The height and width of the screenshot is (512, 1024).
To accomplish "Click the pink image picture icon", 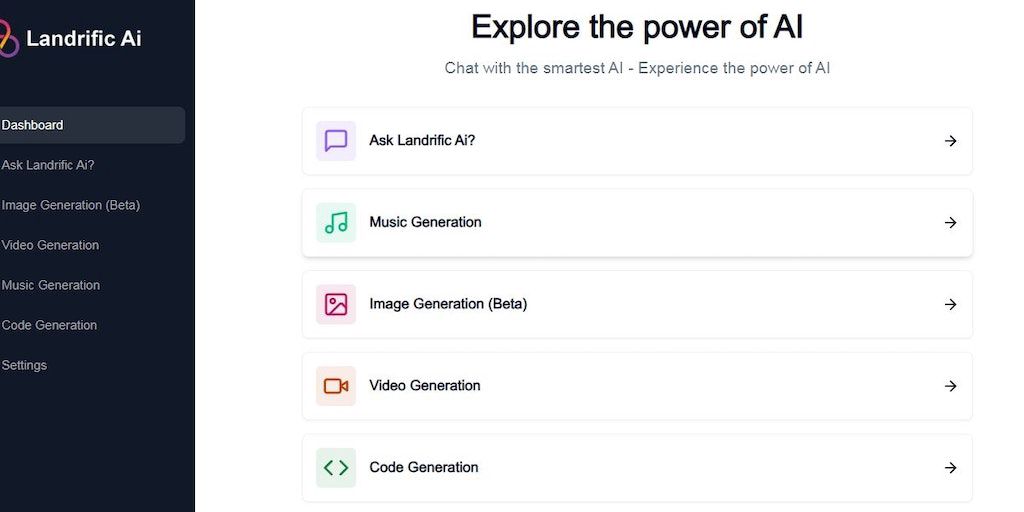I will (x=336, y=304).
